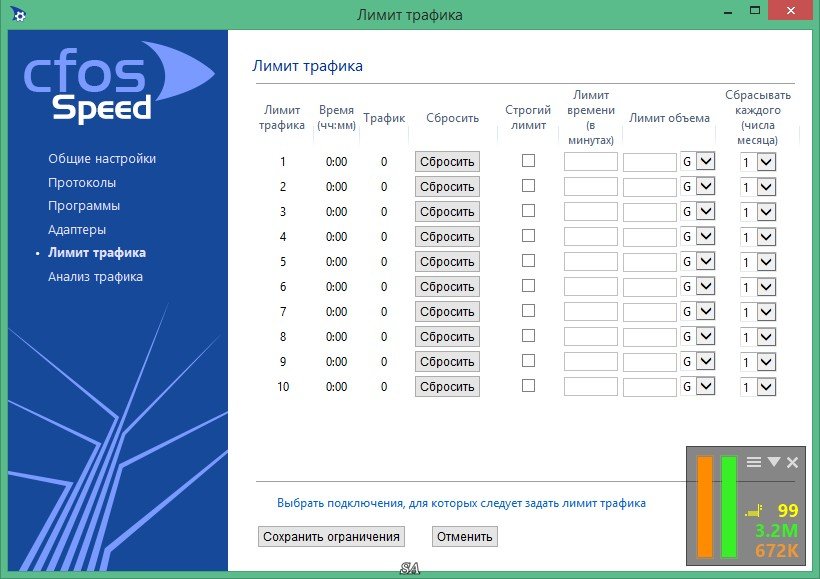
Task: Open volume unit dropdown in row 1
Action: [705, 161]
